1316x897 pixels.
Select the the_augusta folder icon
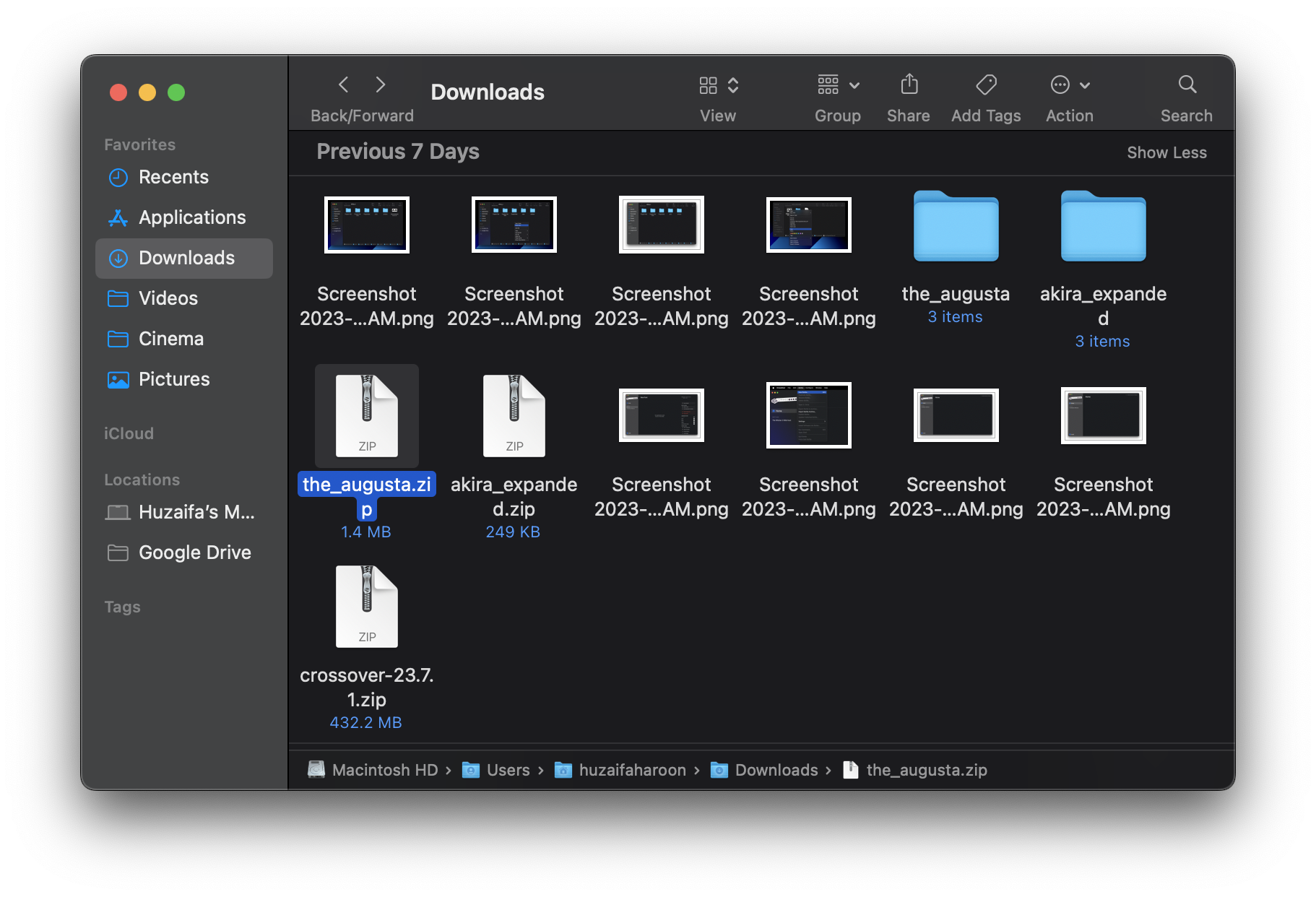tap(956, 226)
